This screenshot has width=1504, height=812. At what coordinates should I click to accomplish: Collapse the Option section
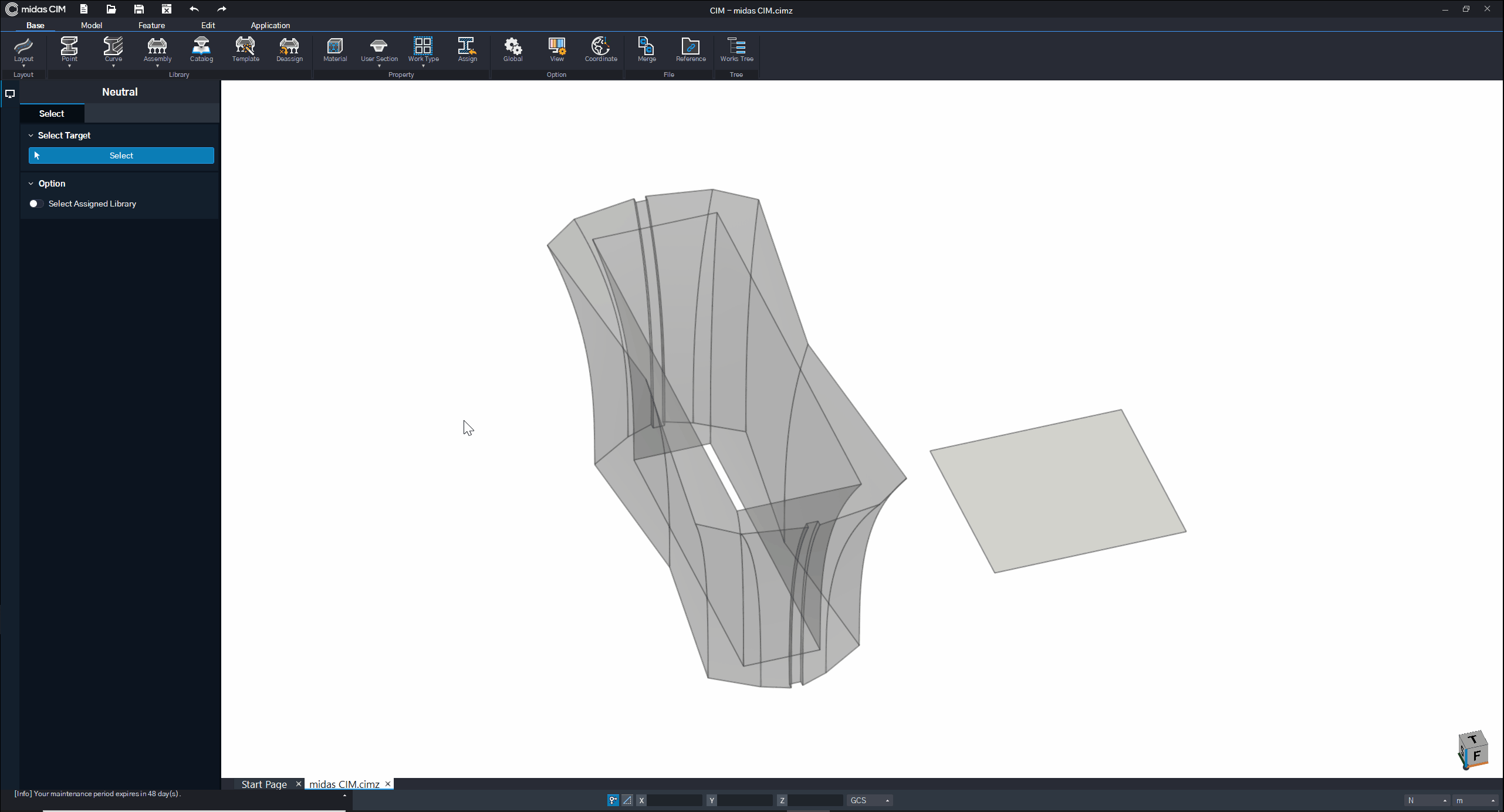pos(31,184)
